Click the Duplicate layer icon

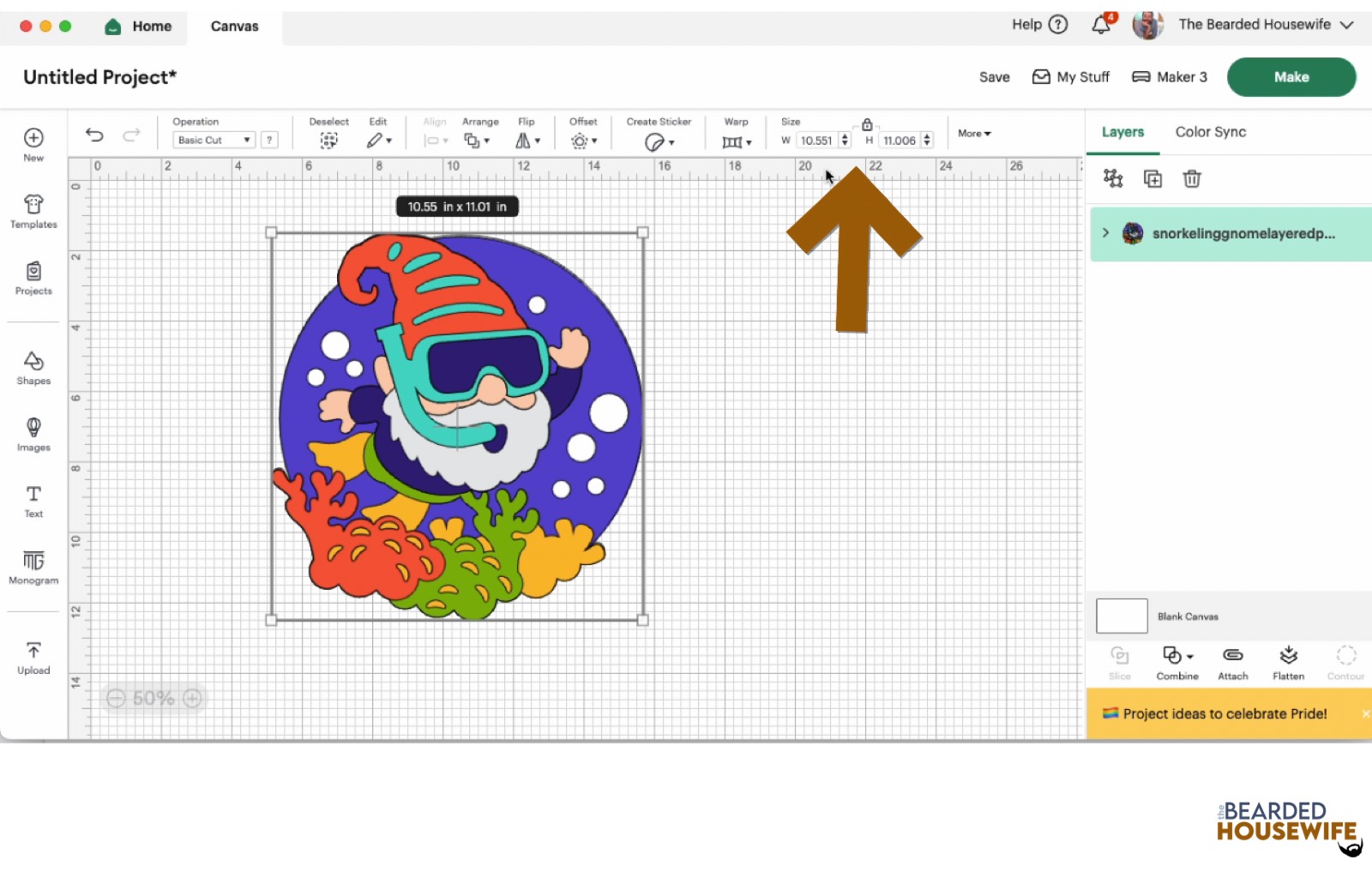[x=1152, y=178]
